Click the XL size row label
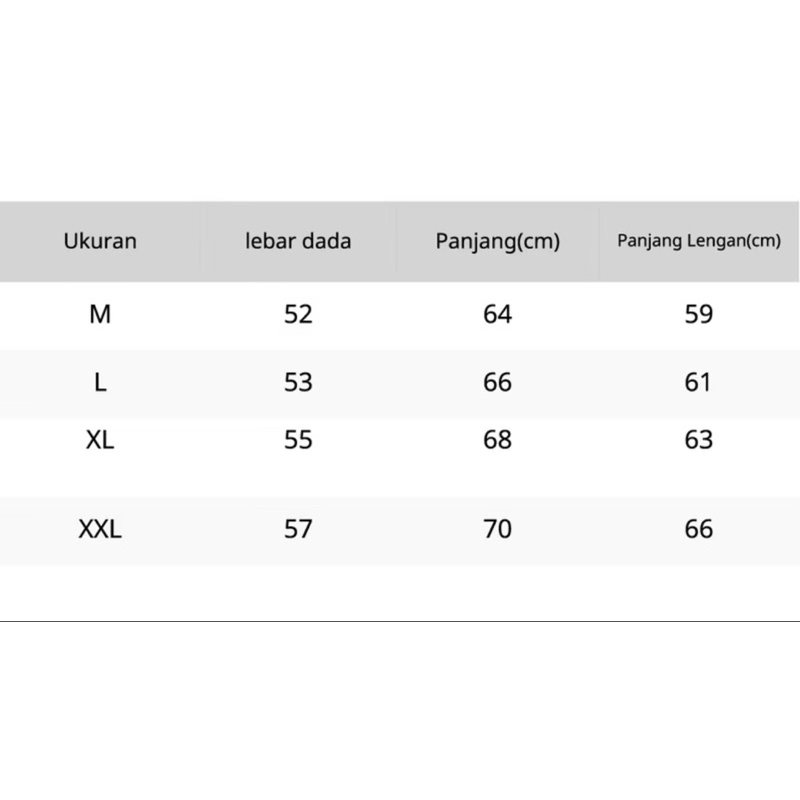800x800 pixels. (x=100, y=439)
